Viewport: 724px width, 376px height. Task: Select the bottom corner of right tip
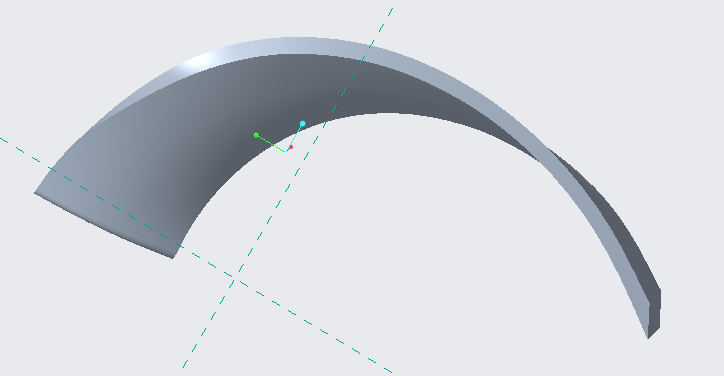pyautogui.click(x=648, y=339)
